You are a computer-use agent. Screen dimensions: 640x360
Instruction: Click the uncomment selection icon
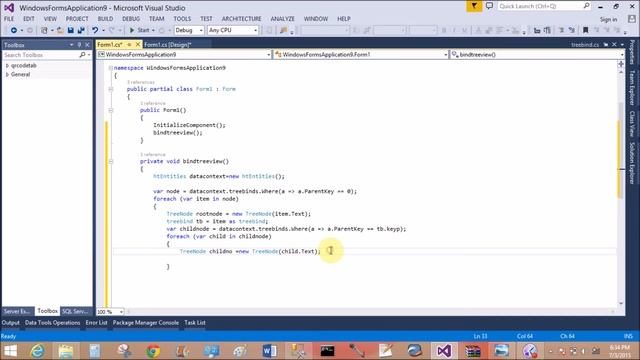572,30
